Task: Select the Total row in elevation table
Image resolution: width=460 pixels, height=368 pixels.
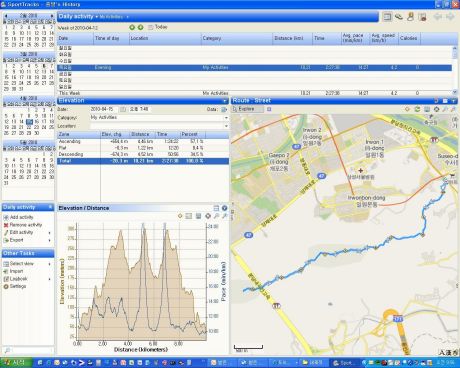Action: [x=143, y=161]
